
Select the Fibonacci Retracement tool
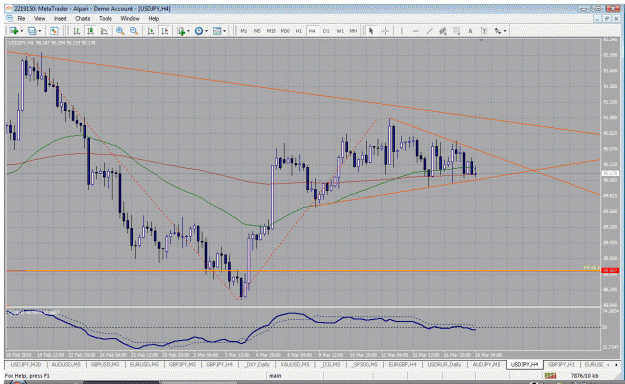click(x=456, y=31)
